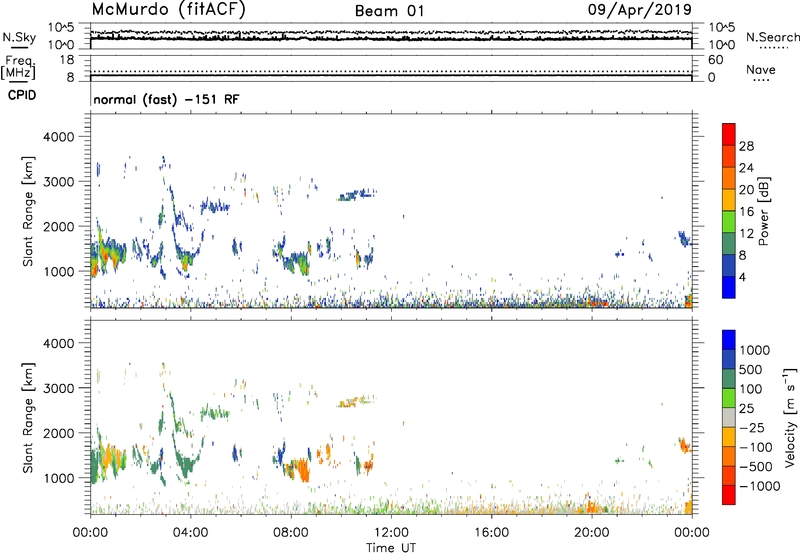The image size is (800, 554).
Task: Select the -100 velocity scale label
Action: (x=756, y=447)
